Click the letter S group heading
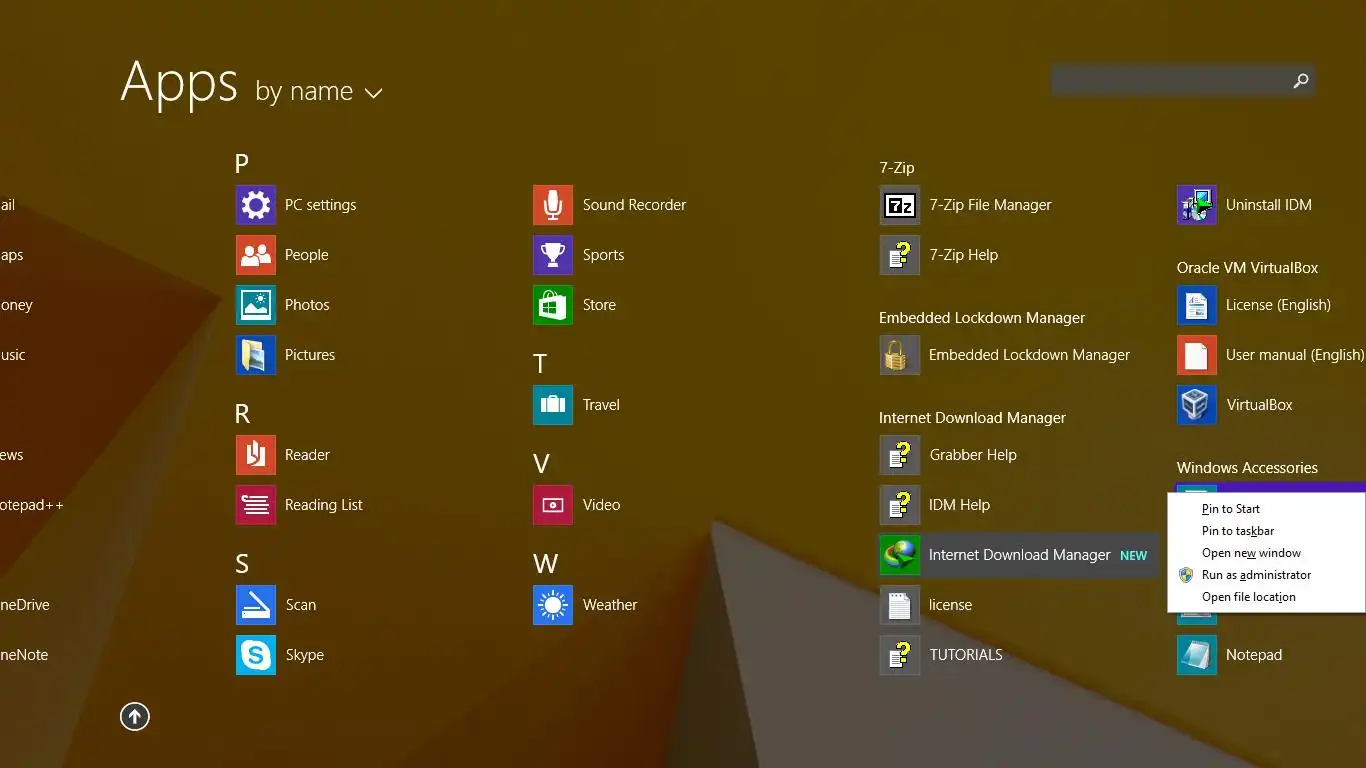1366x768 pixels. (242, 563)
